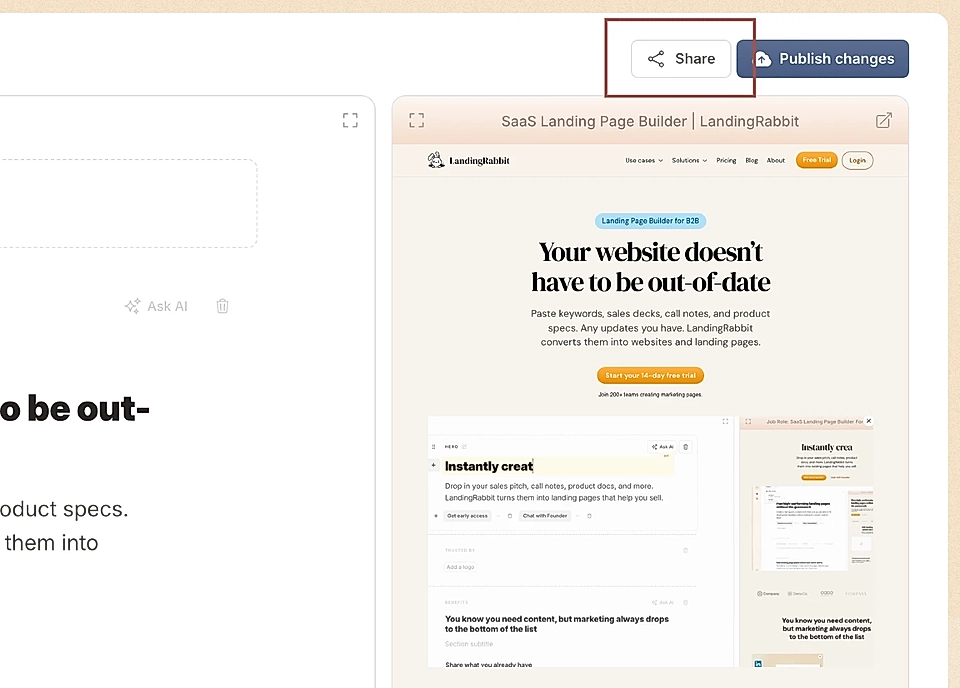The height and width of the screenshot is (688, 960).
Task: Click the LandingRabbit rabbit logo
Action: point(436,159)
